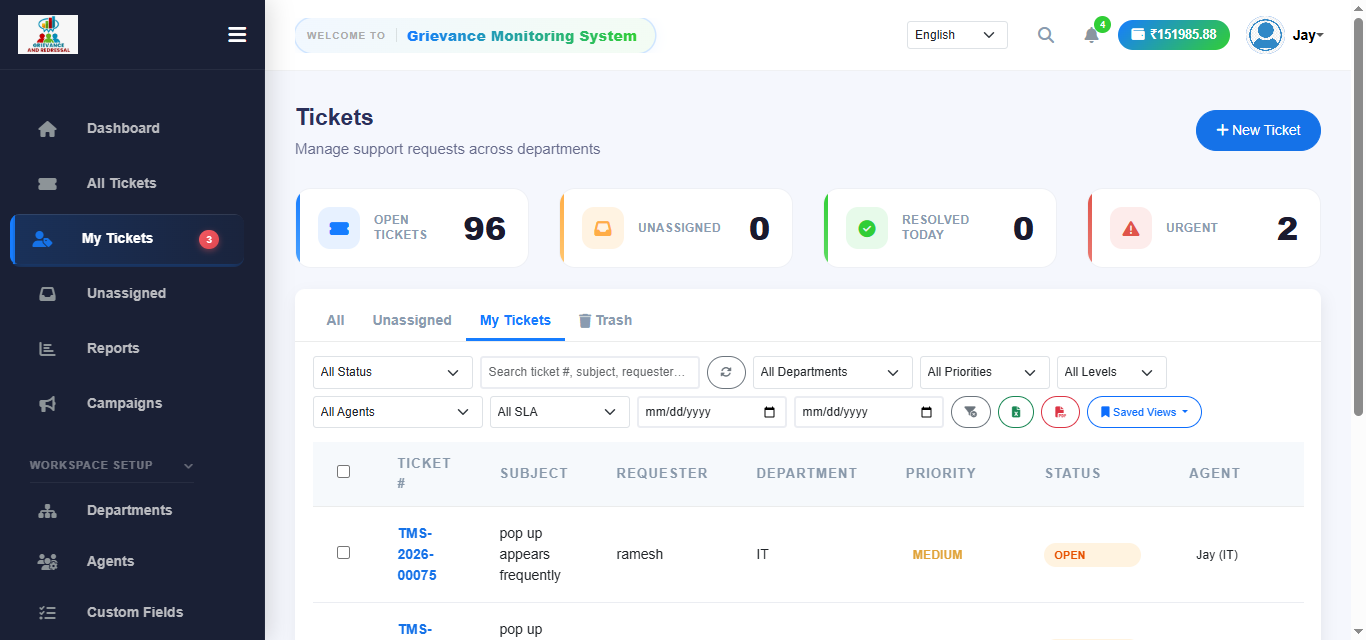
Task: Open the English language selector
Action: [x=957, y=35]
